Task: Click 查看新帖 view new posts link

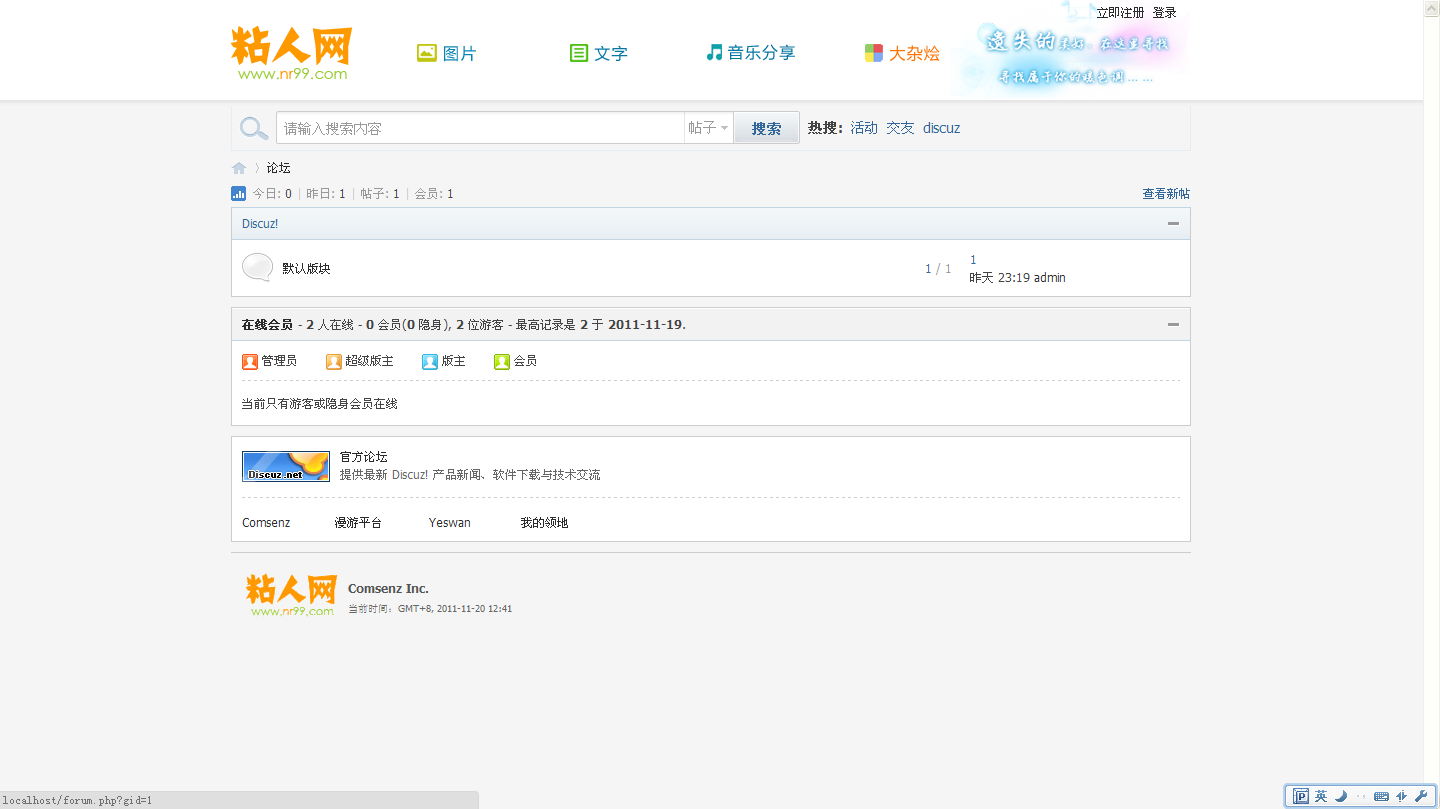Action: [x=1166, y=194]
